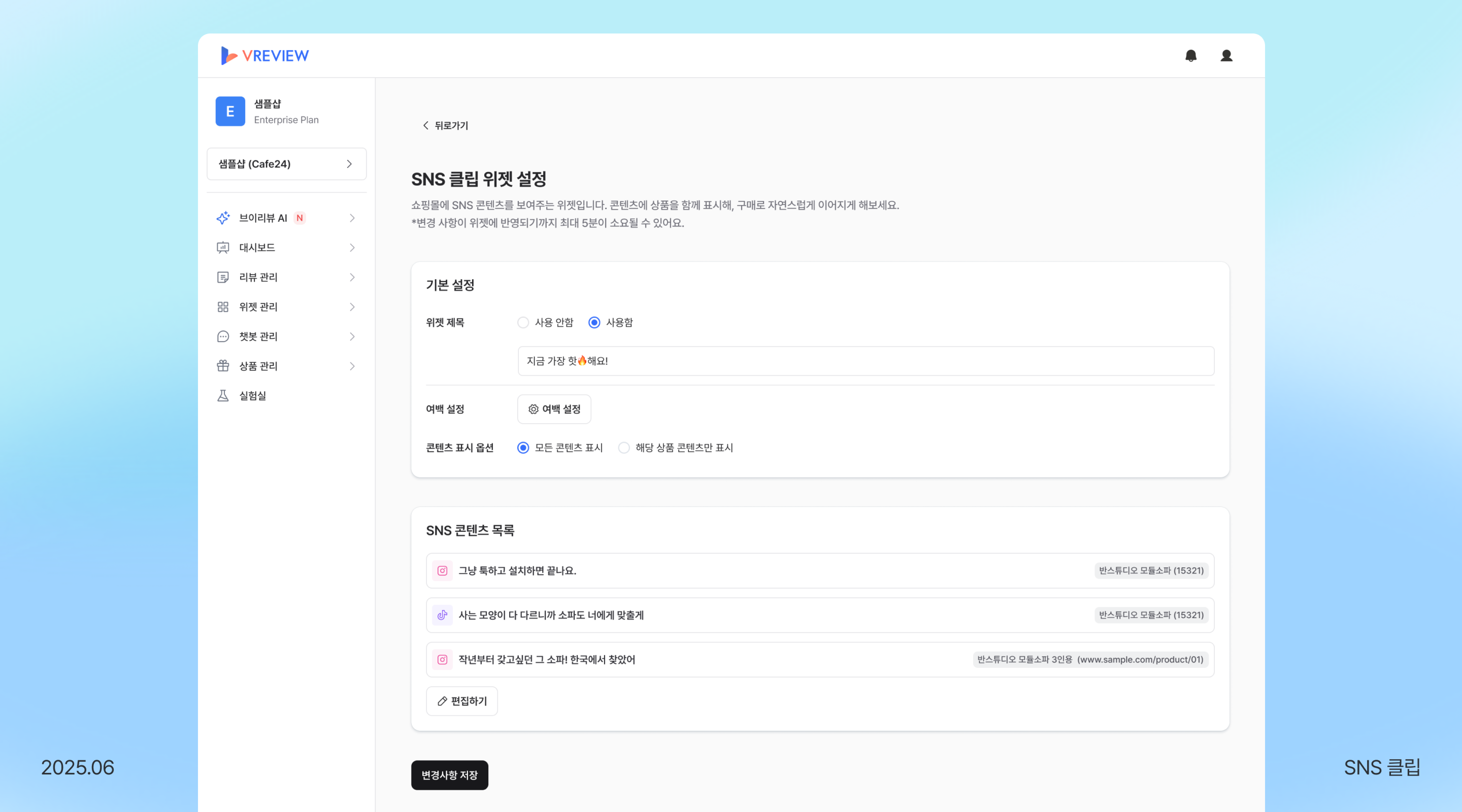Click the 편집하기 button

tap(462, 701)
